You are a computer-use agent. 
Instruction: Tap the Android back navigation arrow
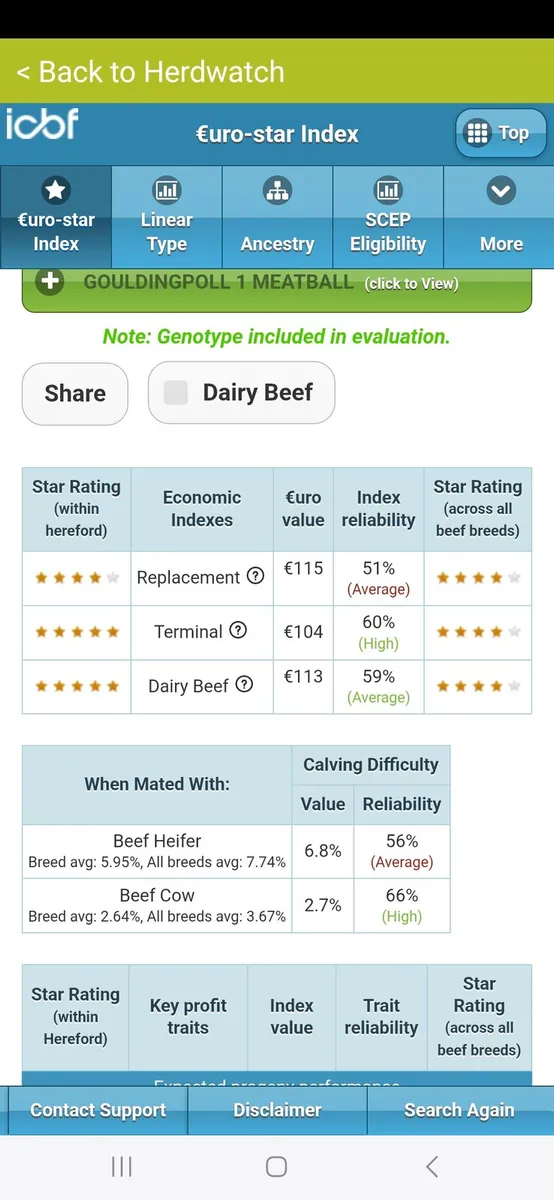(x=432, y=1166)
